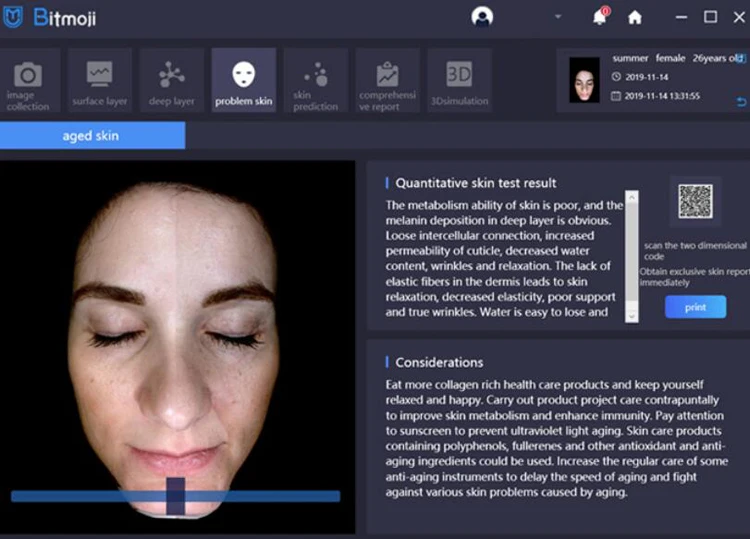Image resolution: width=750 pixels, height=539 pixels.
Task: Click the calendar icon beside the 13:31:55 timestamp
Action: [x=616, y=96]
